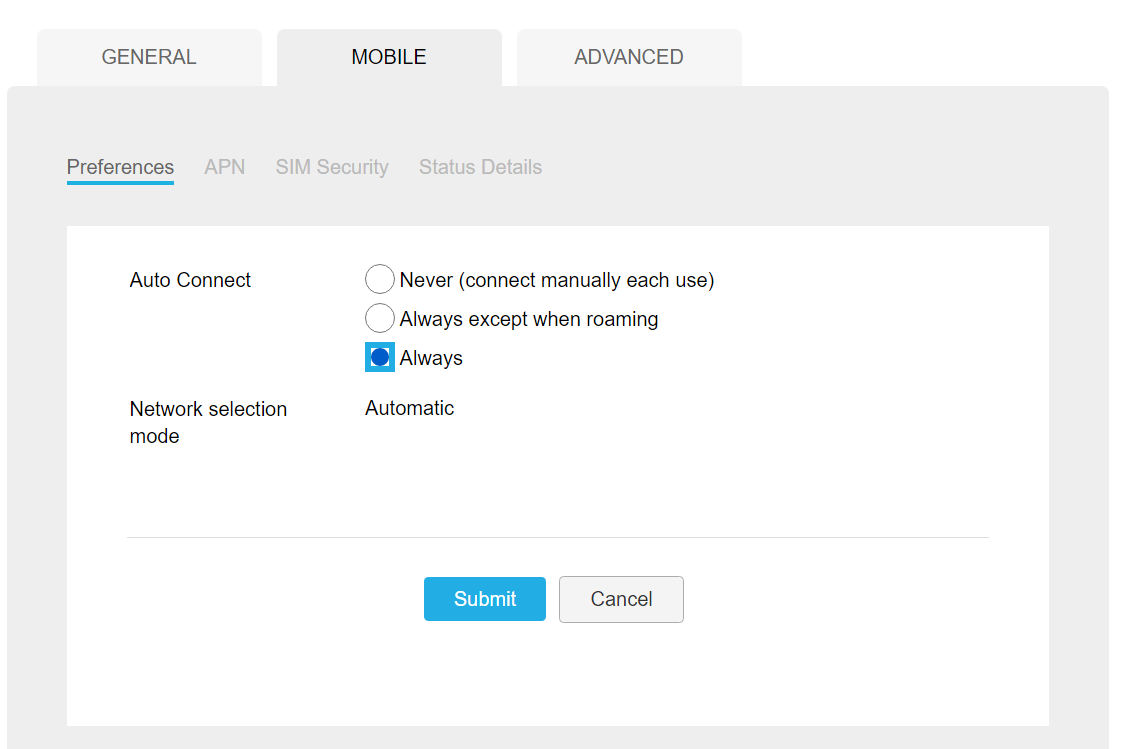Open the SIM Security sub-tab
The height and width of the screenshot is (749, 1130).
coord(332,167)
